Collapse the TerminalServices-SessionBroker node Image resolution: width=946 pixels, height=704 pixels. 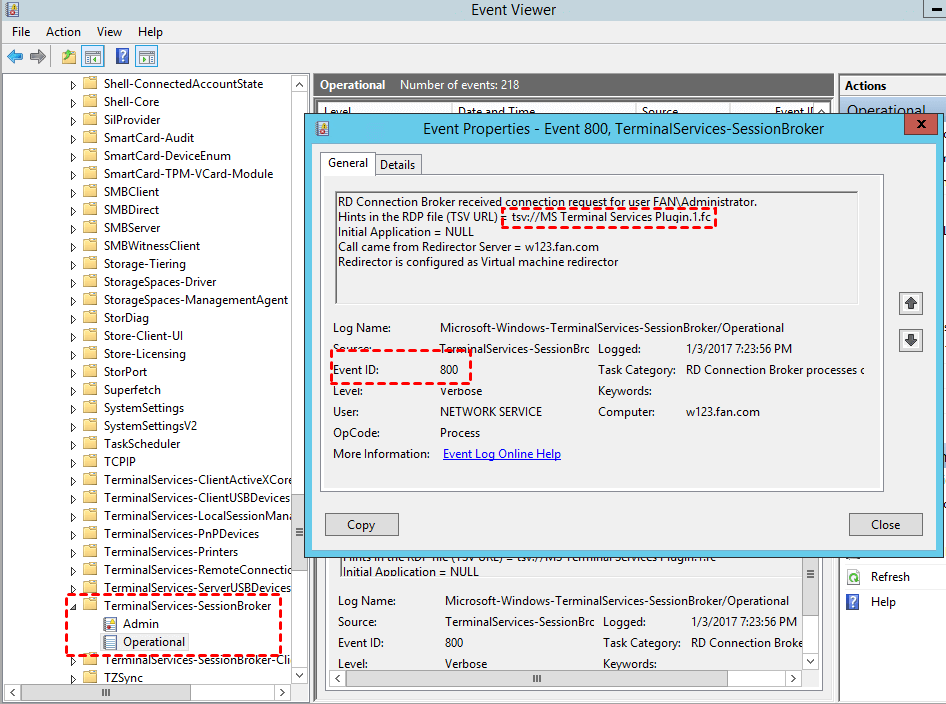[73, 606]
